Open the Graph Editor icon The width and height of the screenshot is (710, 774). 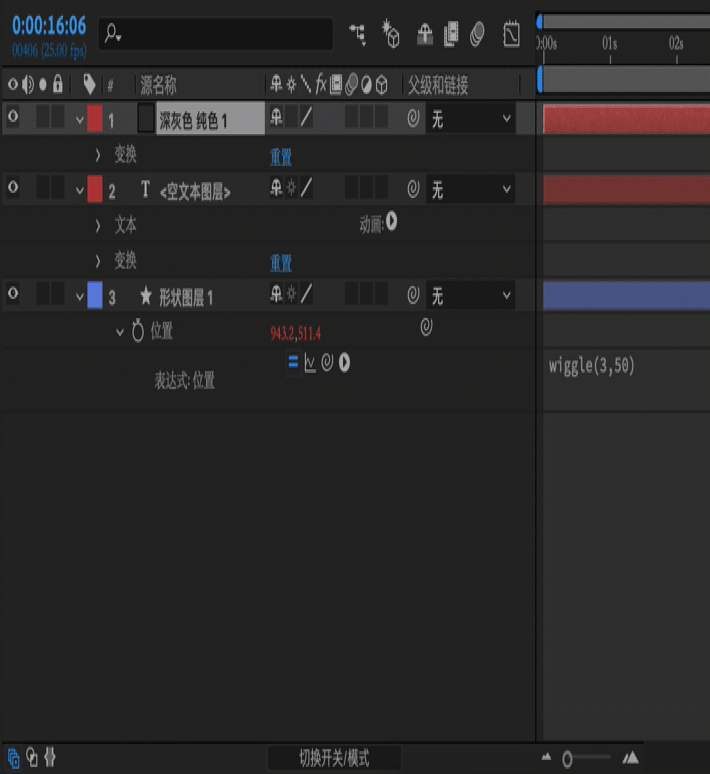pyautogui.click(x=511, y=34)
